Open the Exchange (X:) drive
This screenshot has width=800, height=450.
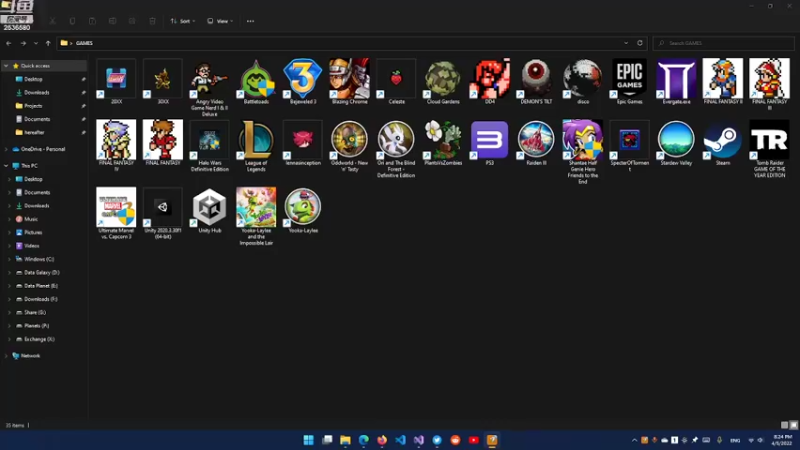pos(39,339)
